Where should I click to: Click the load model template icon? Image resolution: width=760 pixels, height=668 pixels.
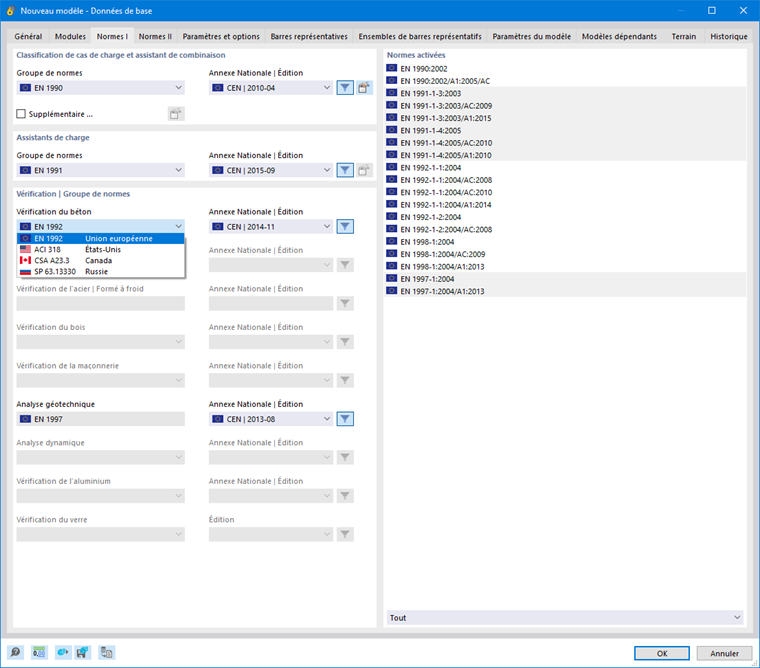(63, 652)
